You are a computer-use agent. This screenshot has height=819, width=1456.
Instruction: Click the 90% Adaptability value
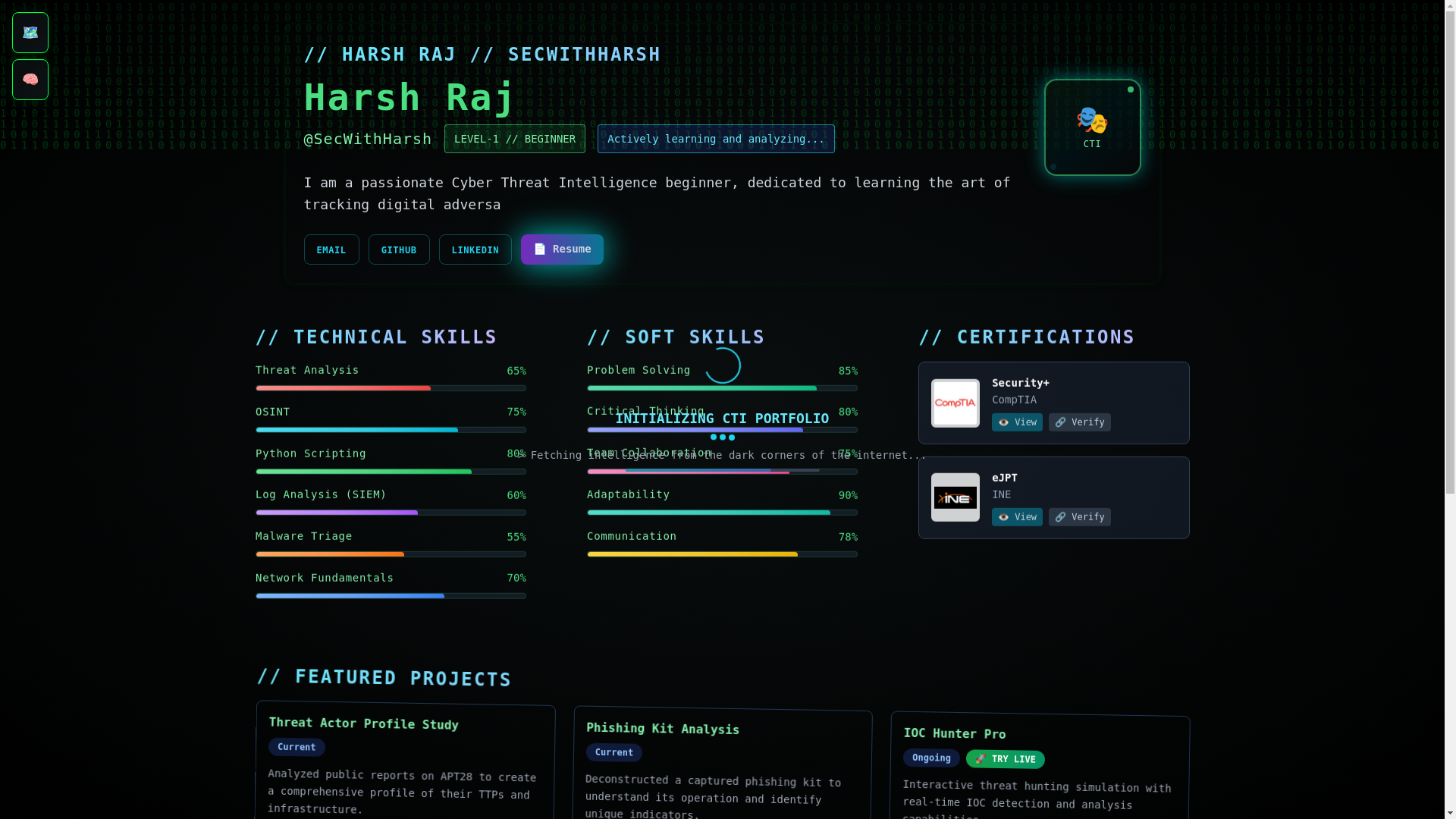[848, 495]
